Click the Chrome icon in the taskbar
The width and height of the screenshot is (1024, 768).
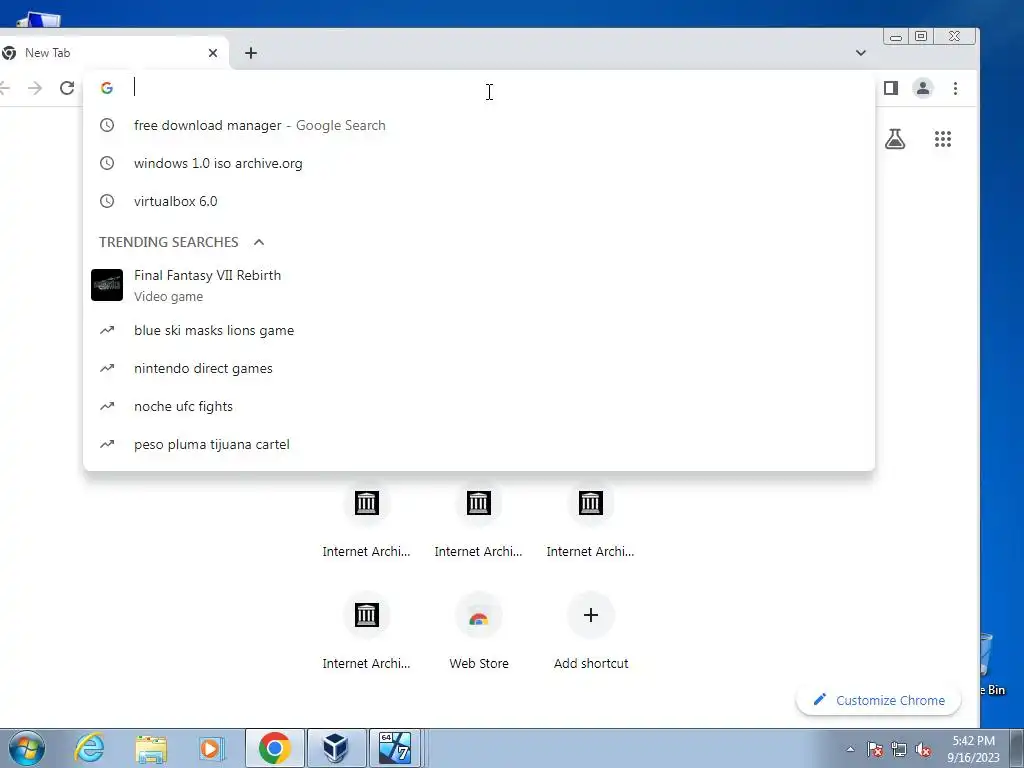pyautogui.click(x=275, y=748)
